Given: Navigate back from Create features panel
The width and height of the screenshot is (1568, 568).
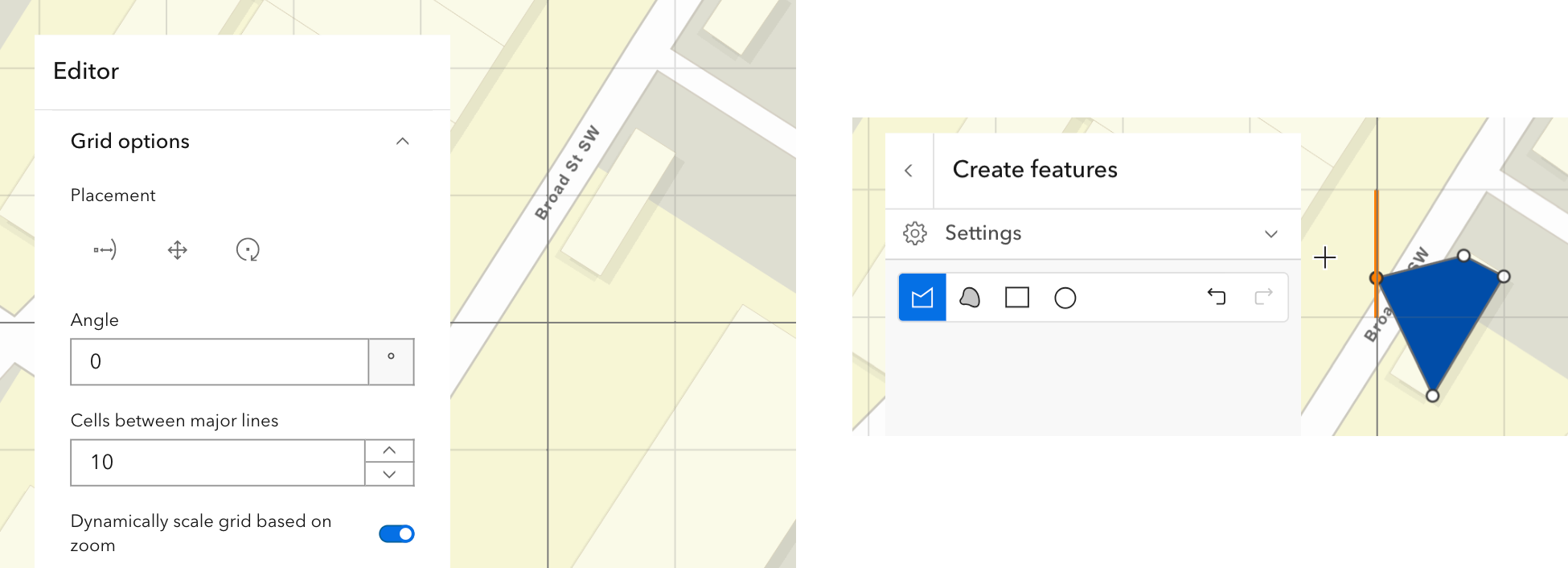Looking at the screenshot, I should coord(909,169).
